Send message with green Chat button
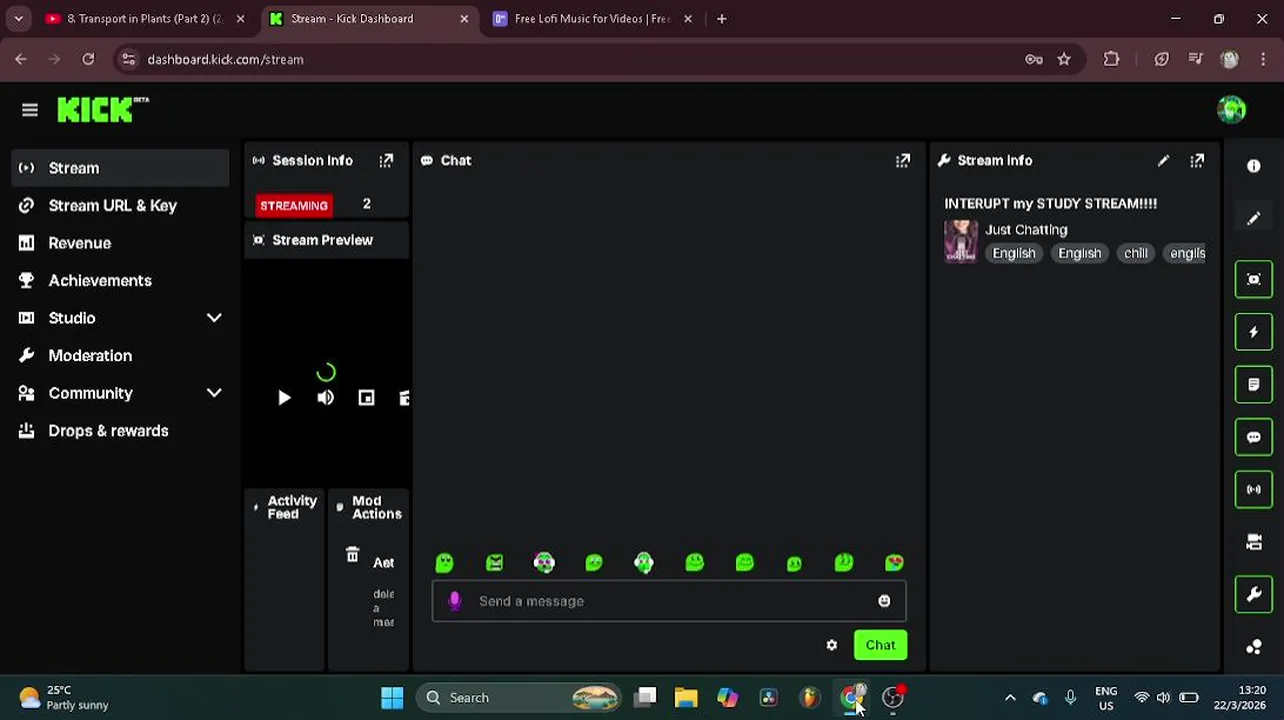The image size is (1284, 720). coord(880,645)
